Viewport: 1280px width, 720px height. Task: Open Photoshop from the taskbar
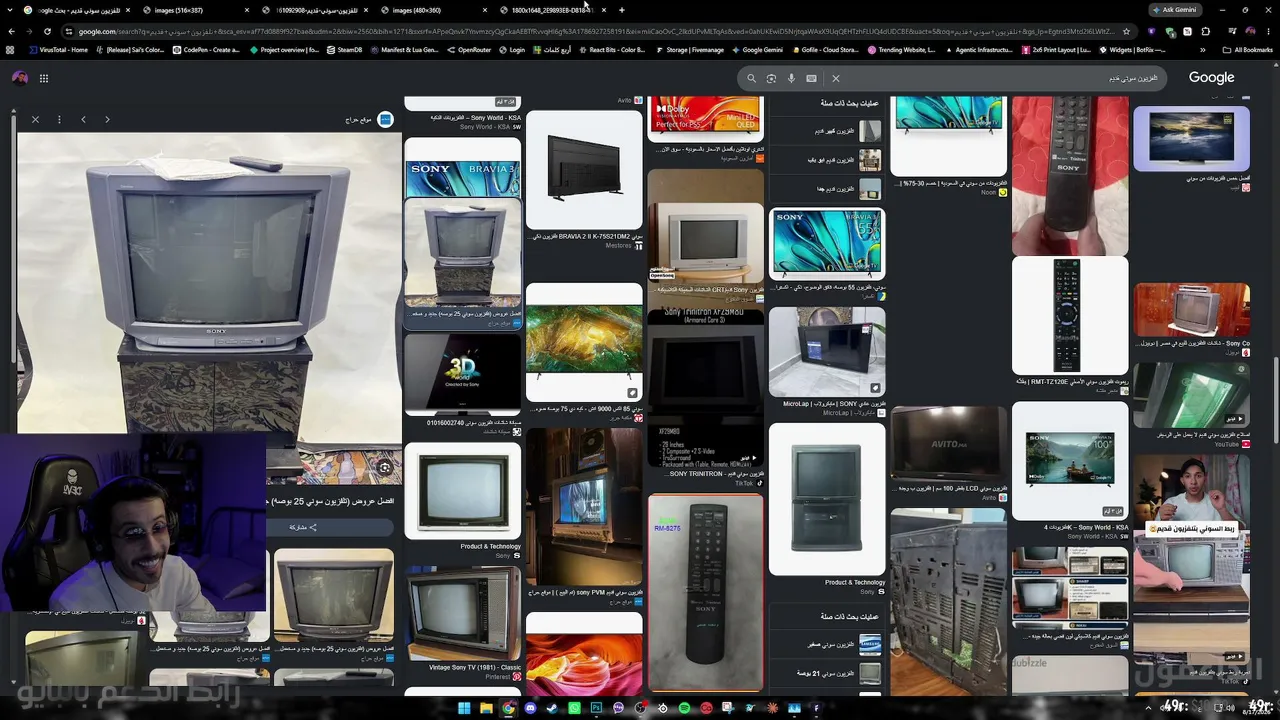(x=596, y=708)
